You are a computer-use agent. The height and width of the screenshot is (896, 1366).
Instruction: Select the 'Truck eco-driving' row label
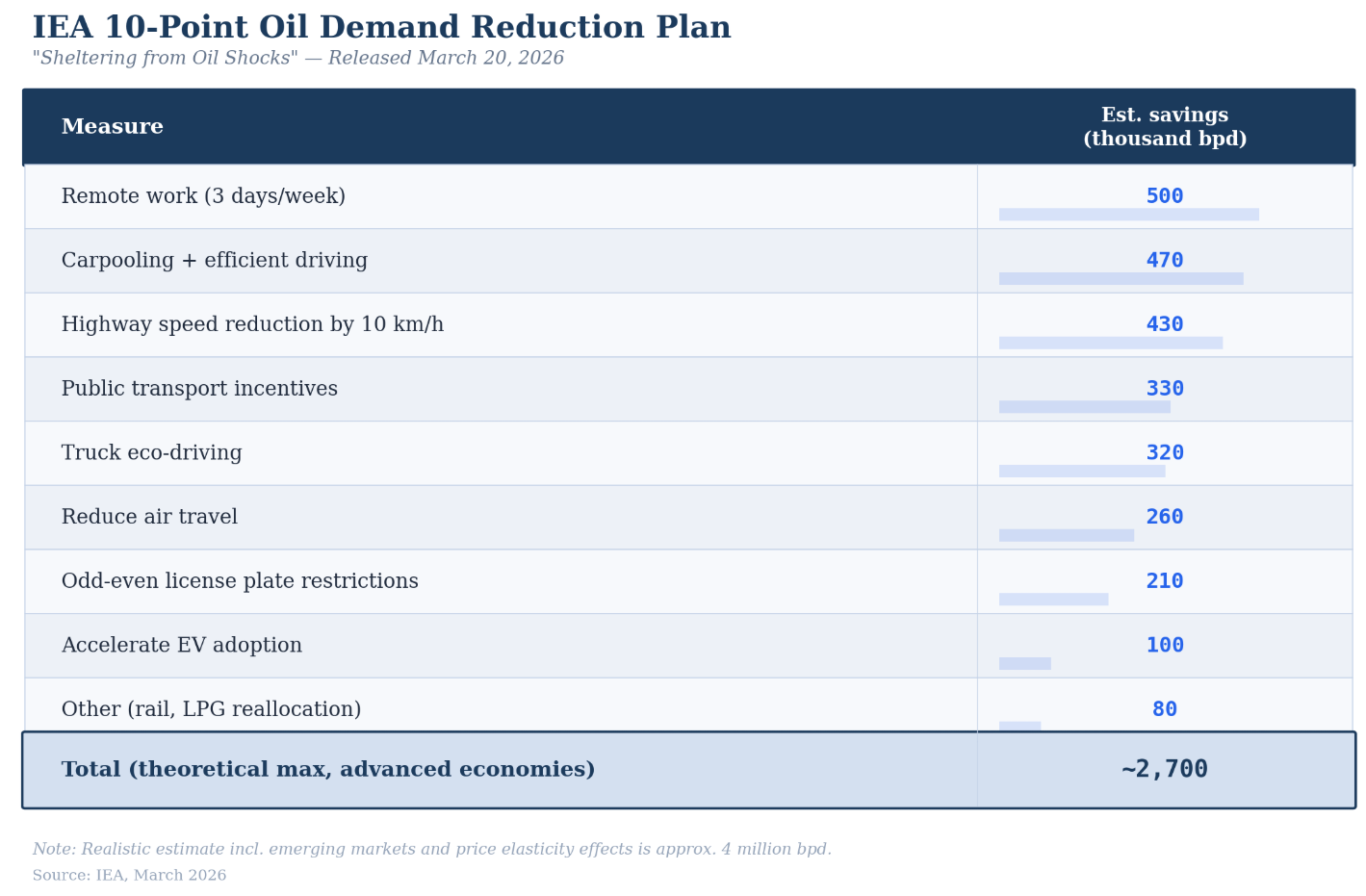[x=152, y=453]
